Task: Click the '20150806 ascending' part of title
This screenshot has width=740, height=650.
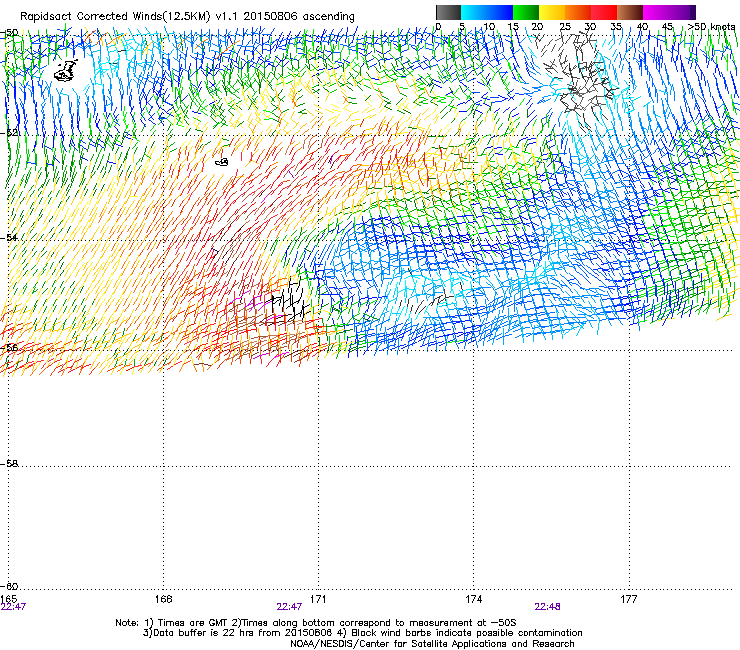Action: (299, 17)
